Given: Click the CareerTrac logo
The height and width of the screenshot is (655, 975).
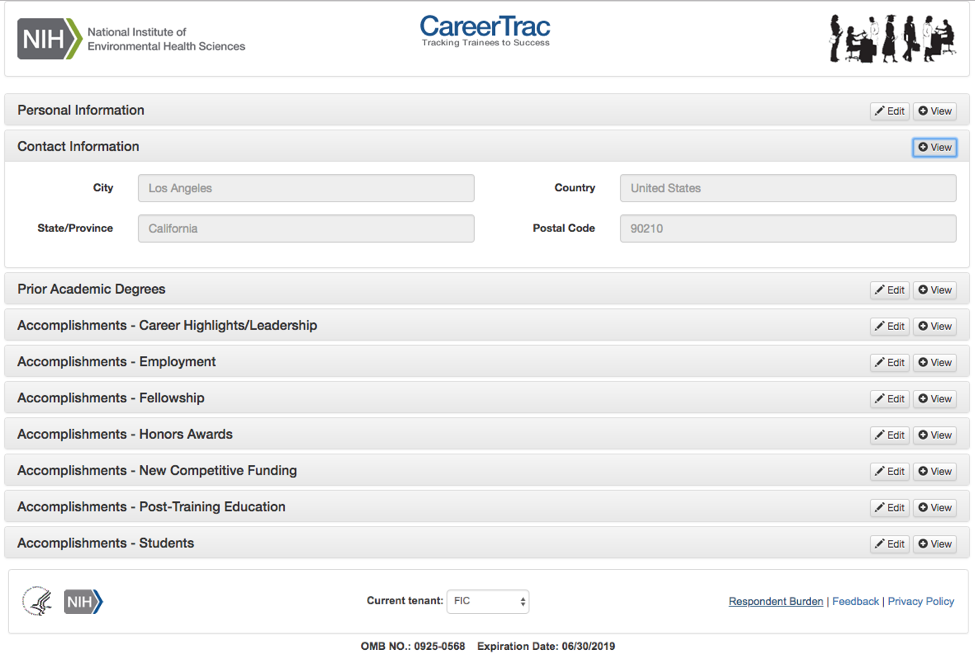Looking at the screenshot, I should pyautogui.click(x=485, y=30).
